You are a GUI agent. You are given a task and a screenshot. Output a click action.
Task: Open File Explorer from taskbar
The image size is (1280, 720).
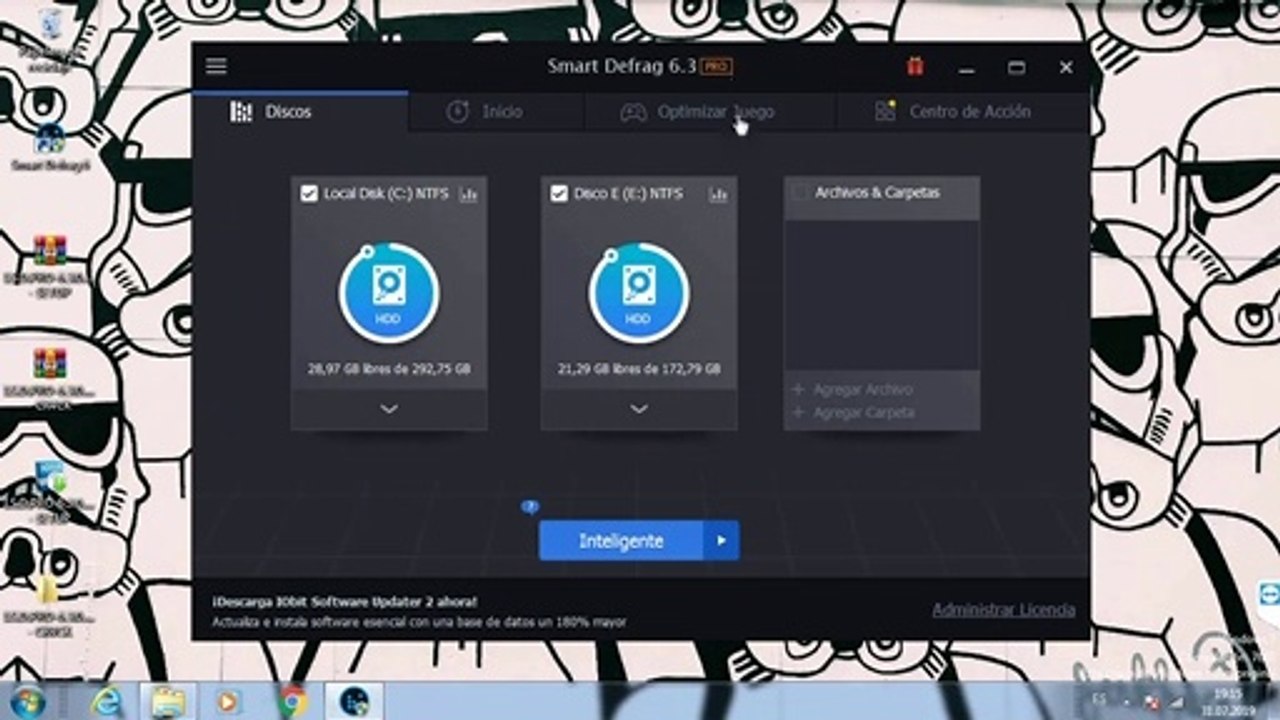coord(168,701)
